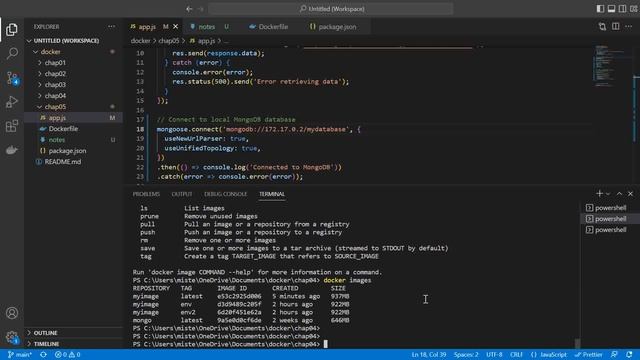Click the editor minimap preview
This screenshot has height=360, width=640.
(x=610, y=65)
